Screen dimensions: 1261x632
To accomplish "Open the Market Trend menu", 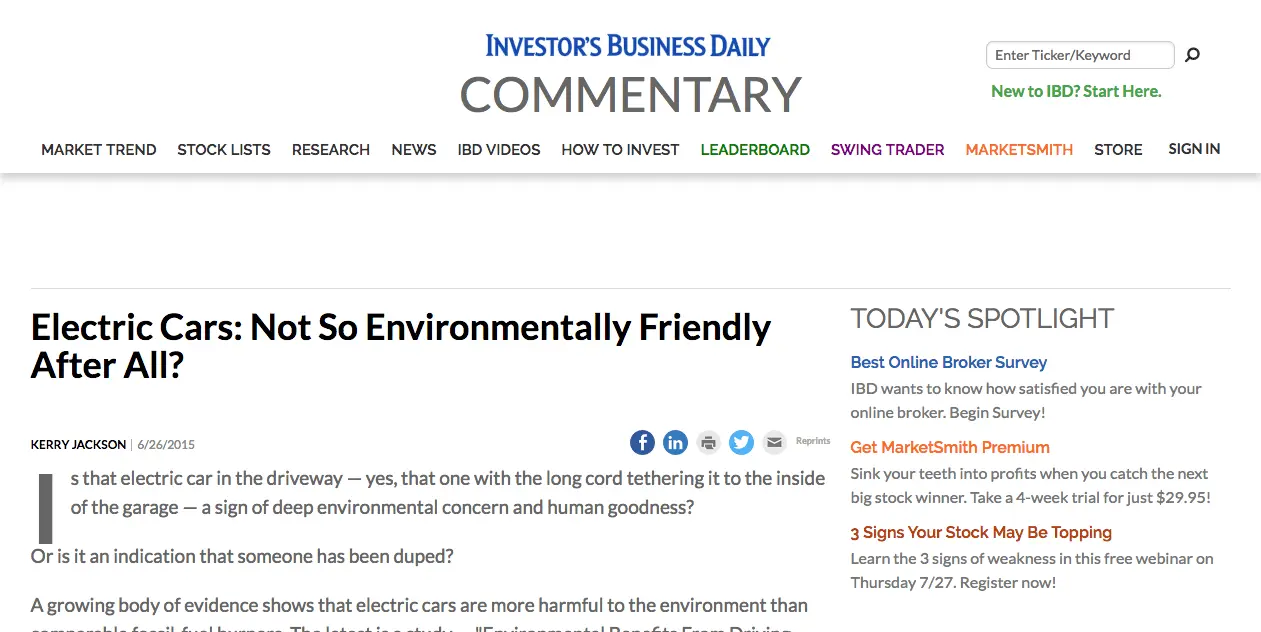I will coord(98,150).
